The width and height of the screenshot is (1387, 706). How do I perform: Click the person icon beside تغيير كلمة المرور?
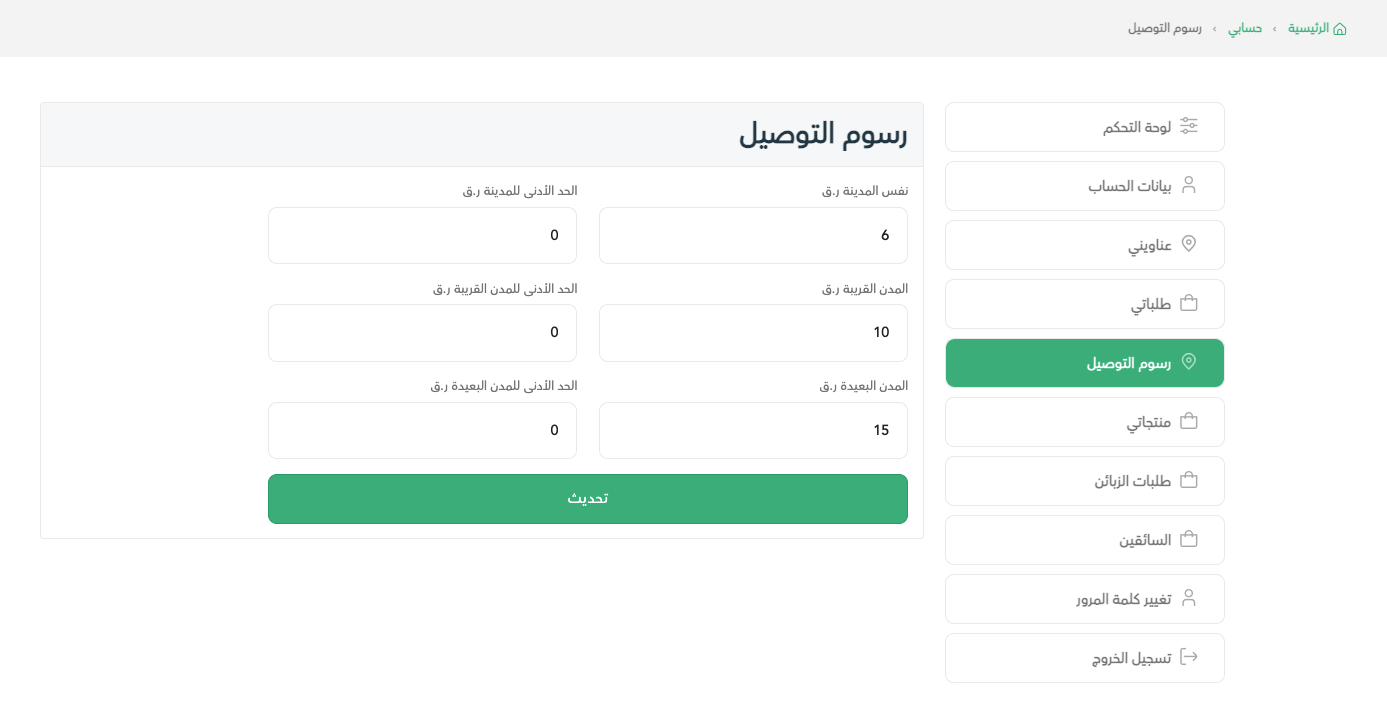pyautogui.click(x=1189, y=598)
